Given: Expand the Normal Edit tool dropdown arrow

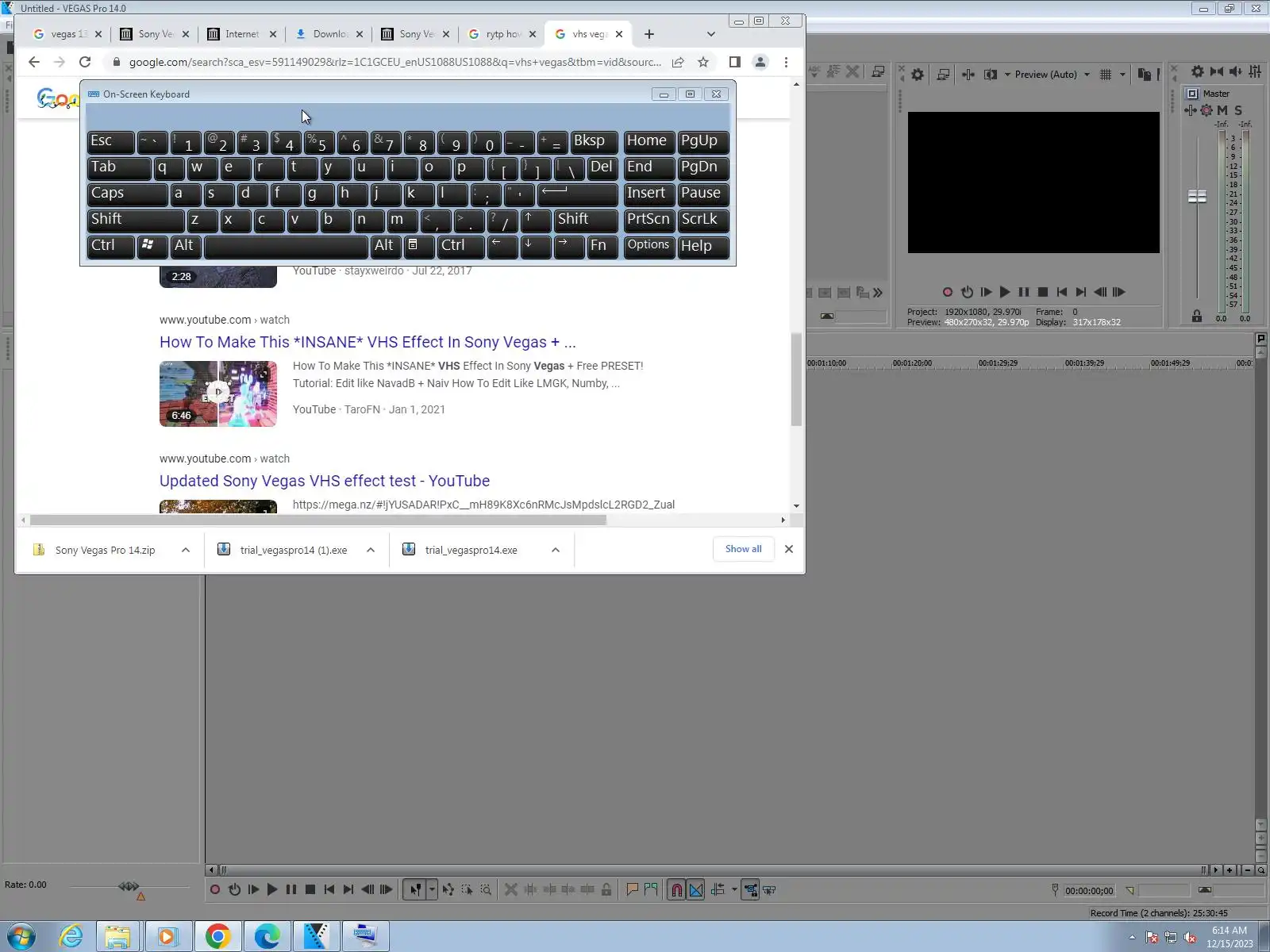Looking at the screenshot, I should [432, 890].
